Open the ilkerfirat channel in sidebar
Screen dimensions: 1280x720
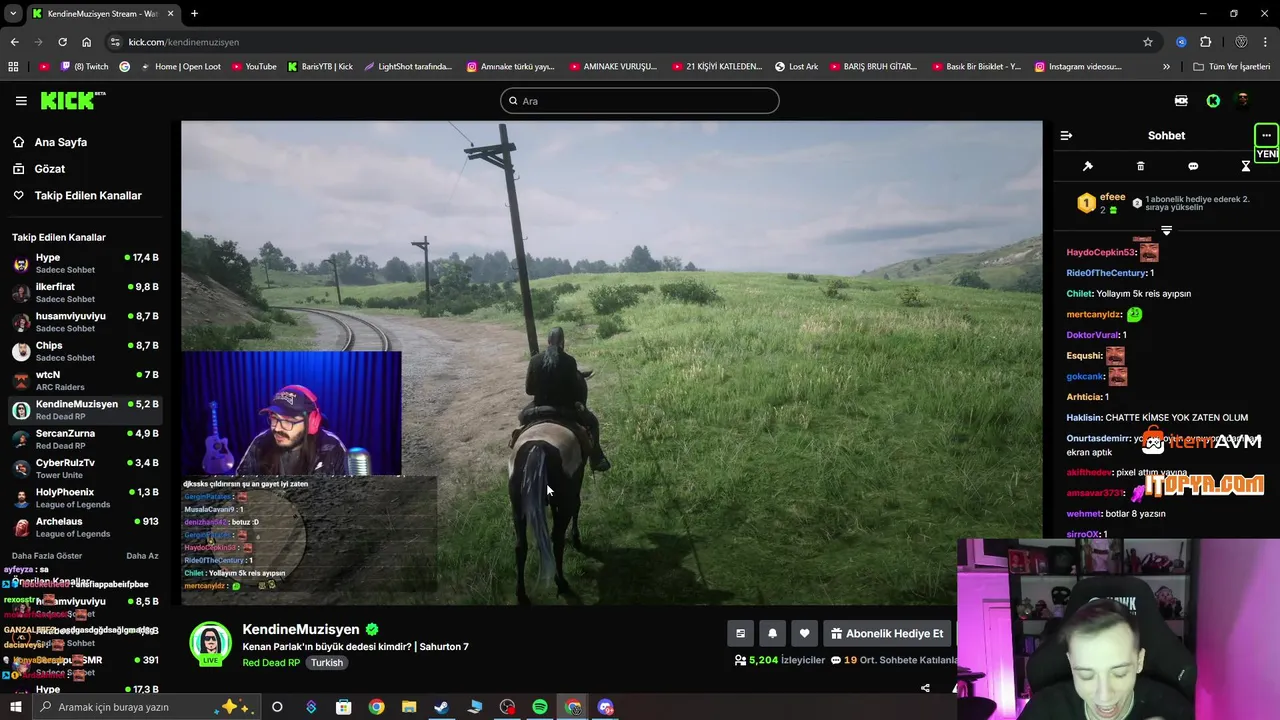click(85, 292)
